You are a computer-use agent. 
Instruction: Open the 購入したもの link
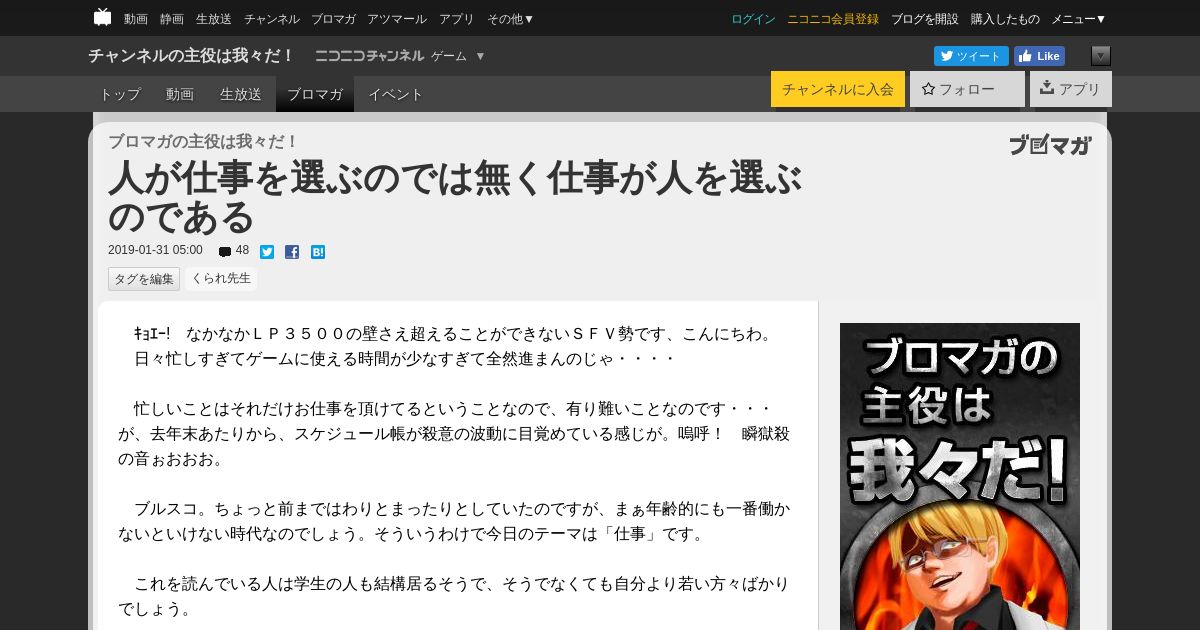click(x=1005, y=19)
